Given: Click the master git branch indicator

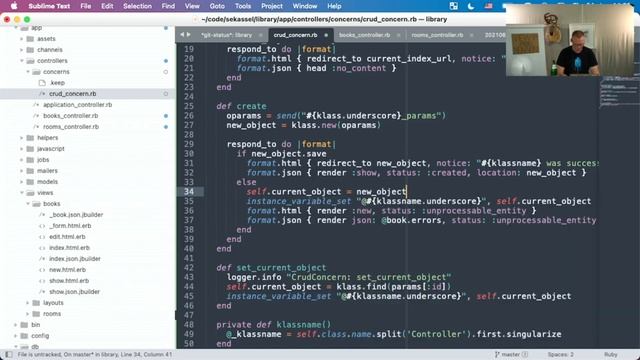Looking at the screenshot, I should [511, 355].
